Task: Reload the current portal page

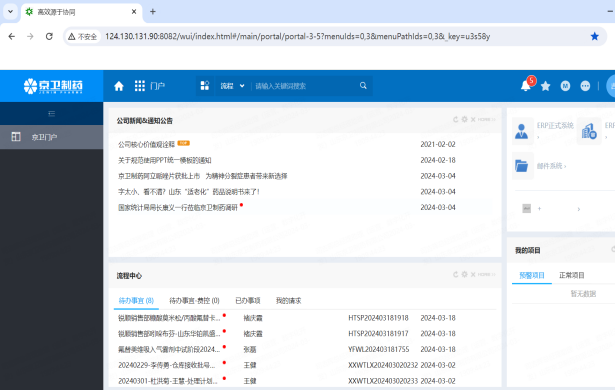Action: (49, 36)
